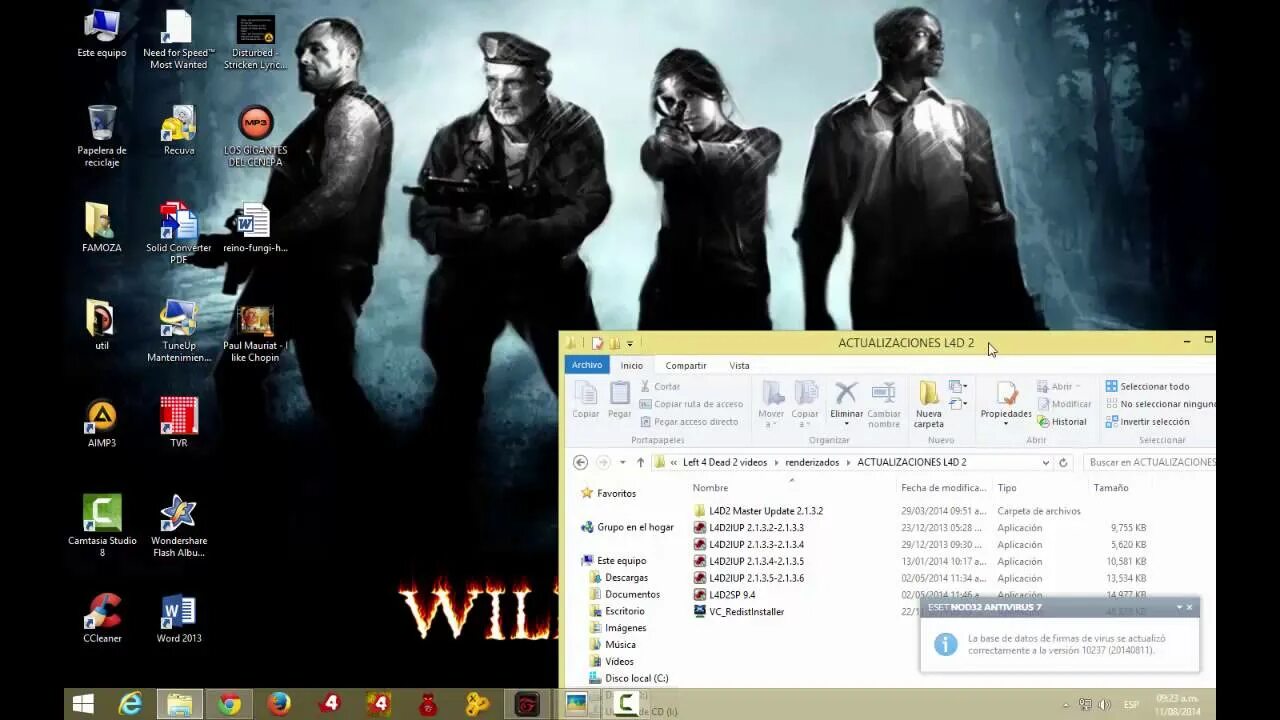Viewport: 1280px width, 720px height.
Task: Click the Eliminar delete icon
Action: (846, 393)
